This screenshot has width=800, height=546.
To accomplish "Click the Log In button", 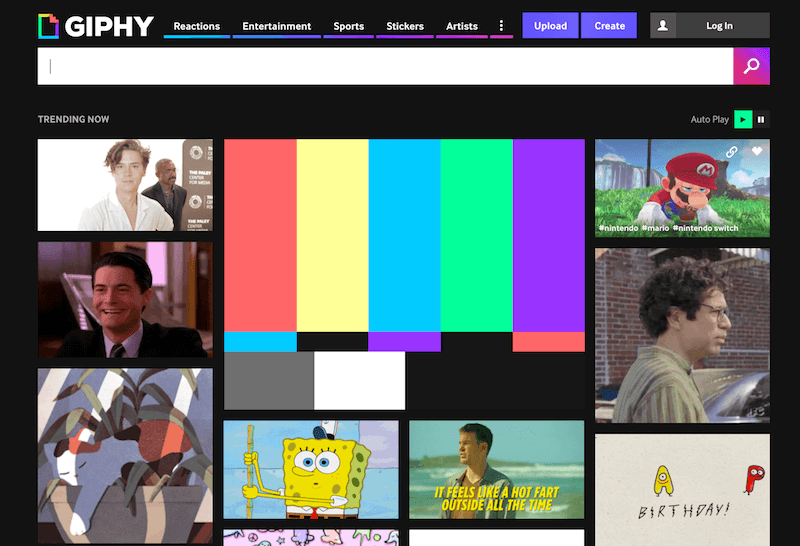I will coord(719,26).
